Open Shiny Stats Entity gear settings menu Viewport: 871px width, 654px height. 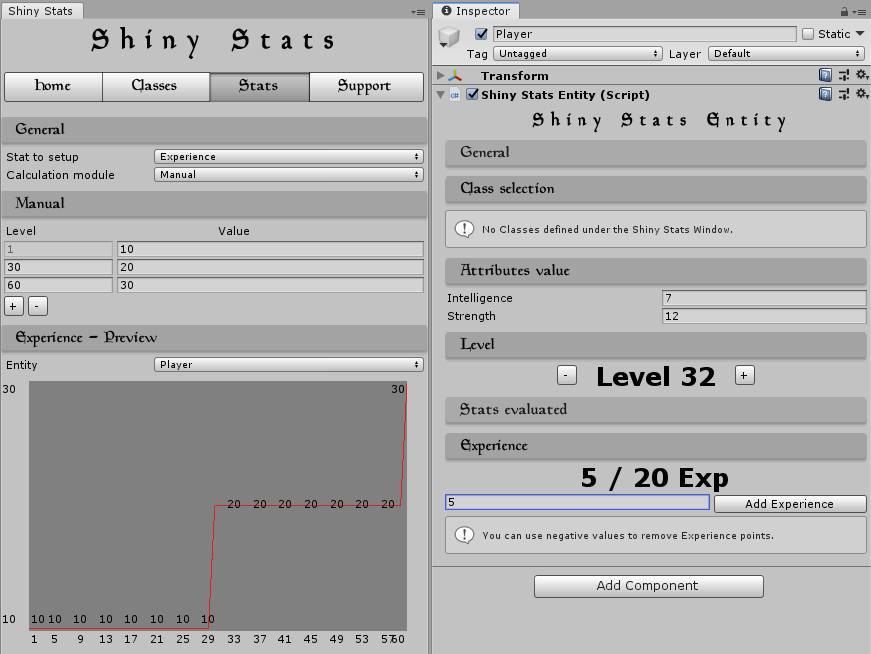(859, 94)
